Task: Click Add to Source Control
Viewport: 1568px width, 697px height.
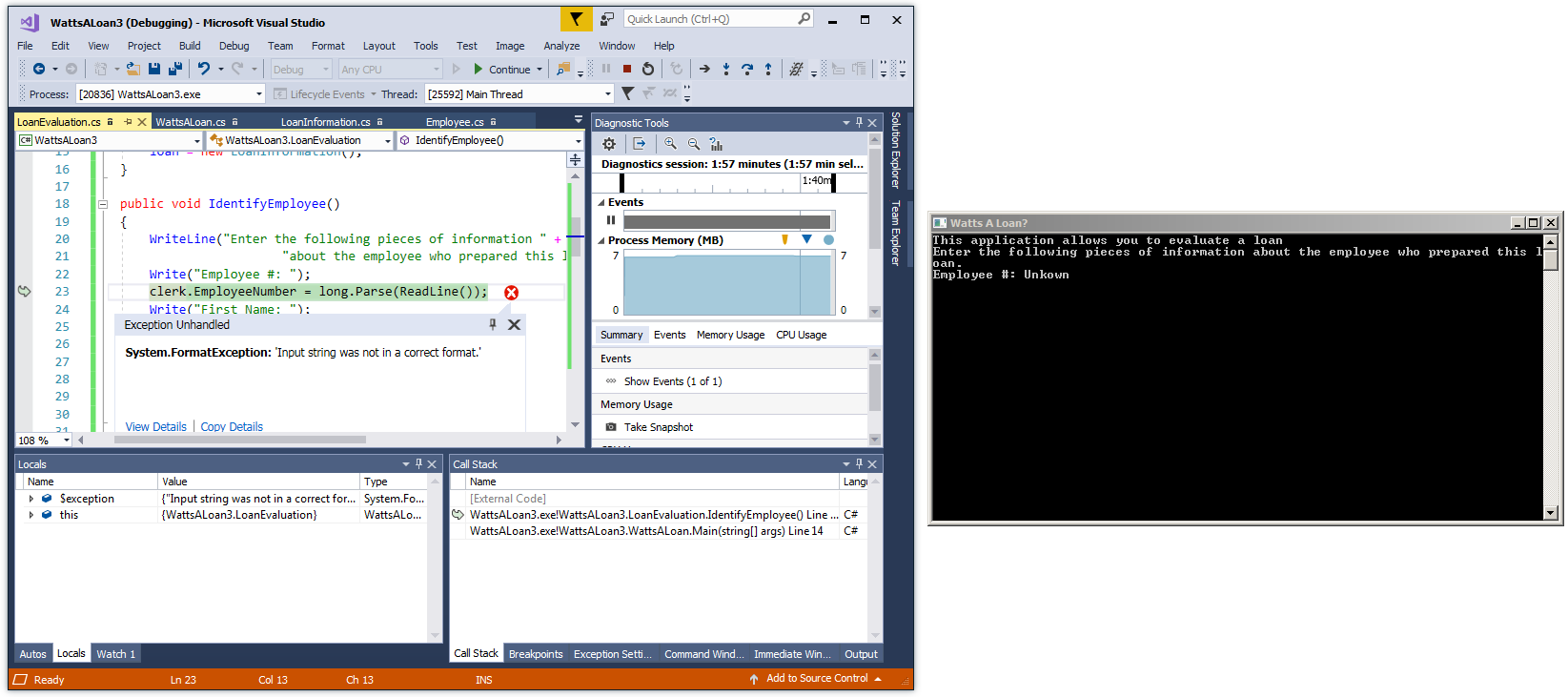Action: coord(817,679)
